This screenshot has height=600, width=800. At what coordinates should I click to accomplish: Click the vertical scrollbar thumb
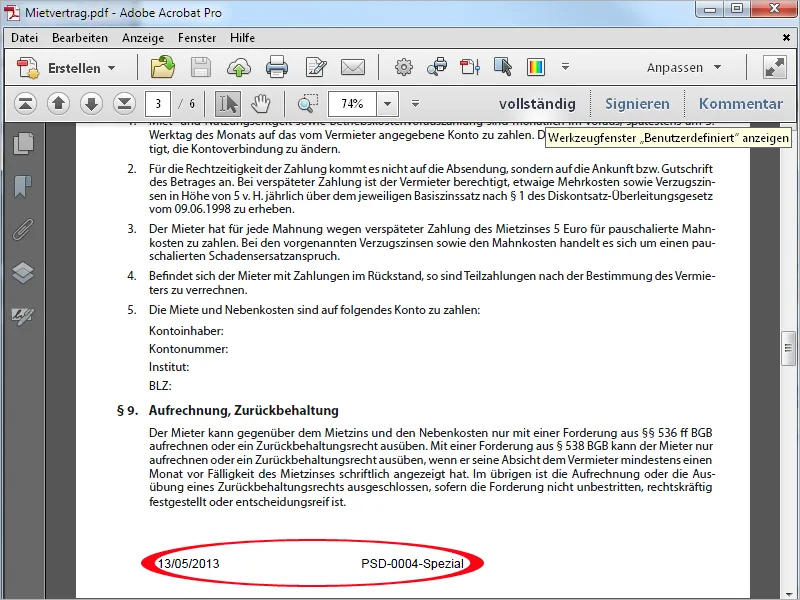(x=788, y=348)
